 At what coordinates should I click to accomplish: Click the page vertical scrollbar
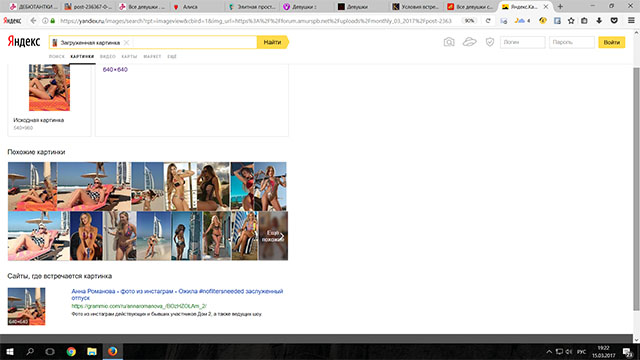(636, 188)
